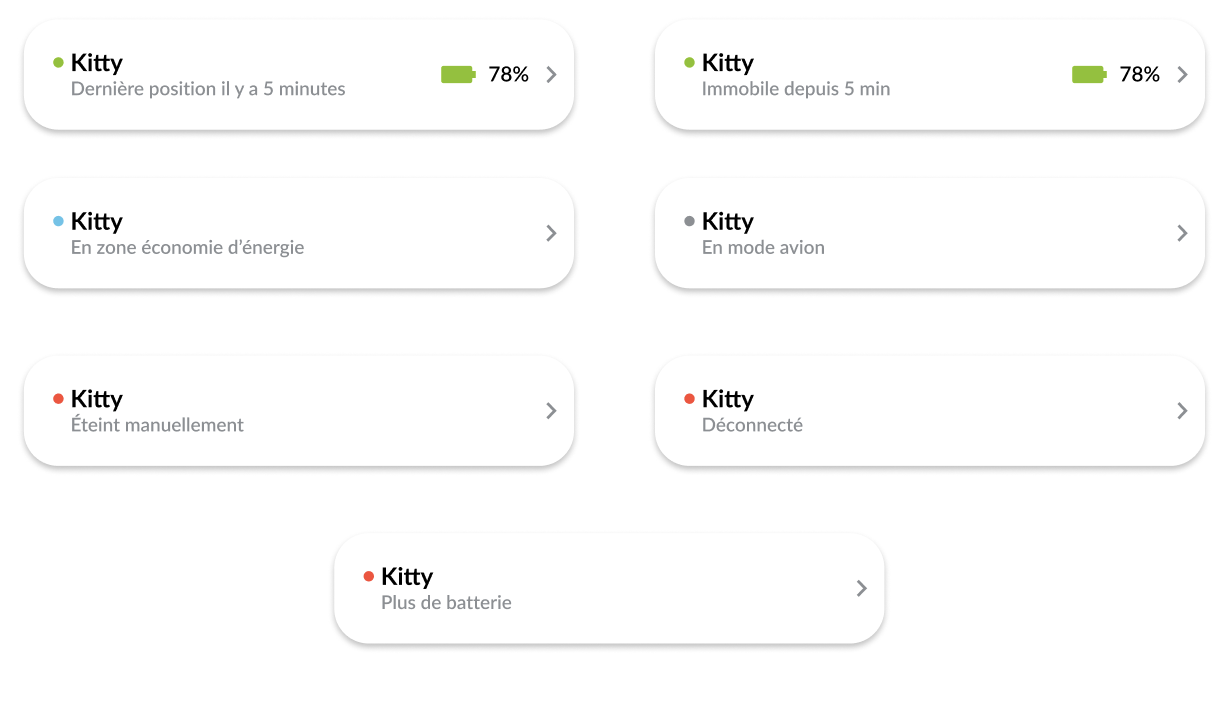Image resolution: width=1228 pixels, height=708 pixels.
Task: Open chevron on 'En mode avion' card
Action: tap(1182, 233)
